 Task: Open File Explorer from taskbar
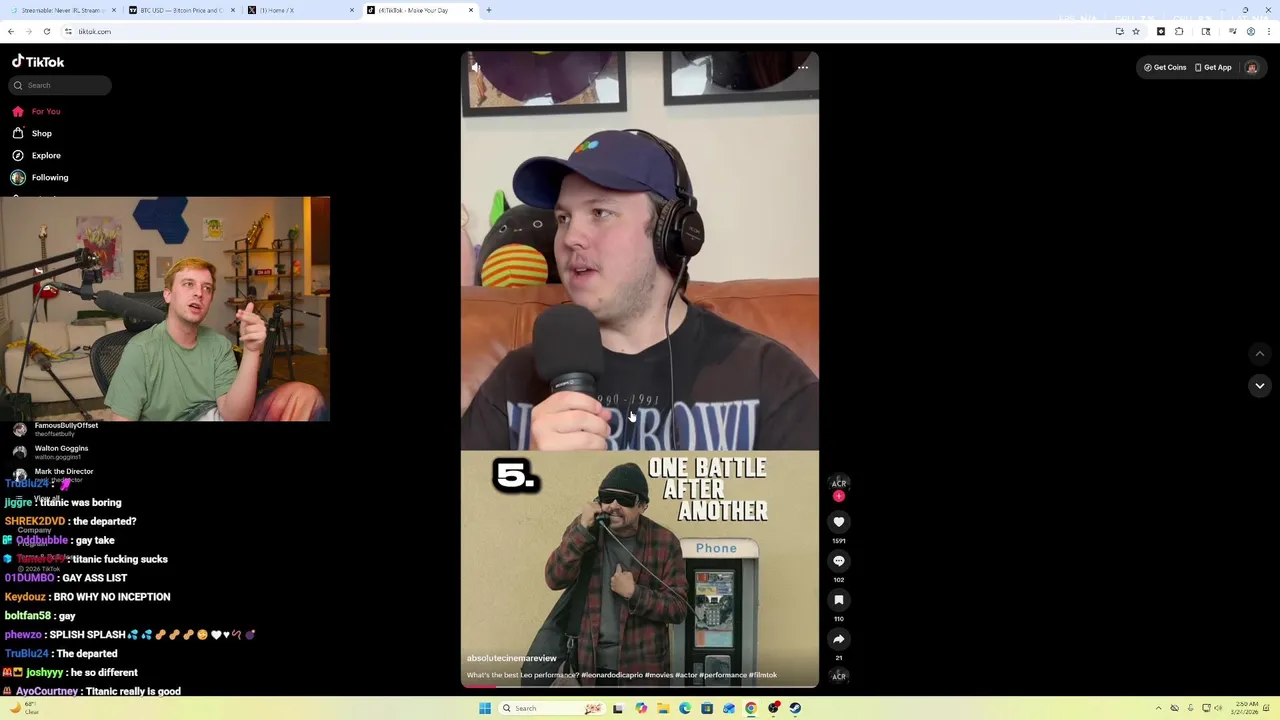663,708
